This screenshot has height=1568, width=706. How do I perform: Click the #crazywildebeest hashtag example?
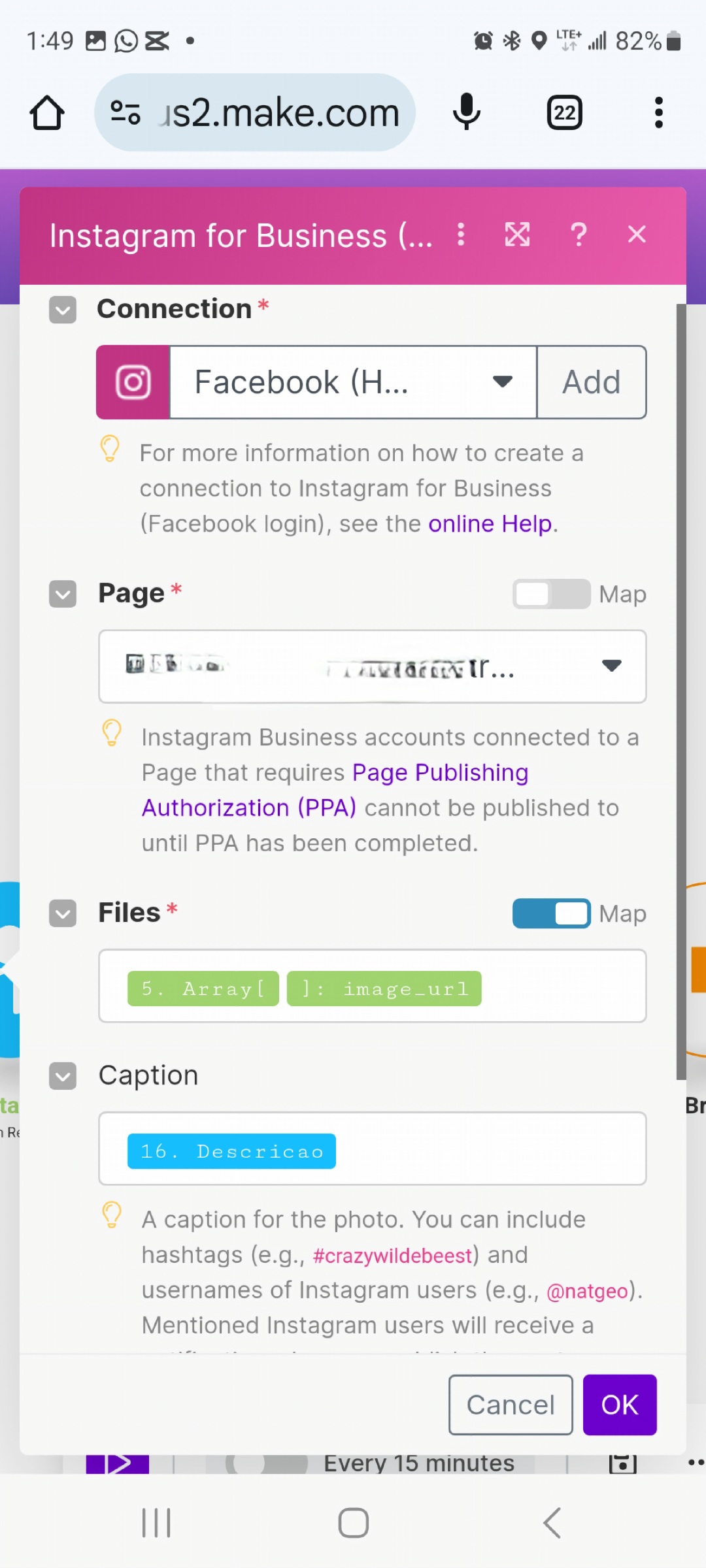(x=392, y=1256)
